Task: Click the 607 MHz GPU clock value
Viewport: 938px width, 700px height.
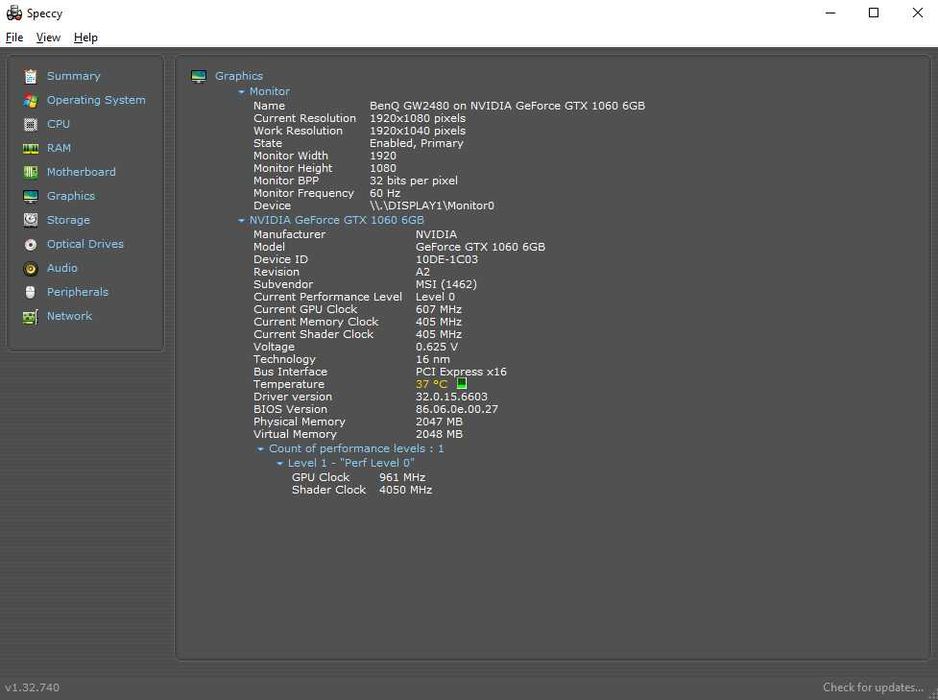Action: [x=439, y=309]
